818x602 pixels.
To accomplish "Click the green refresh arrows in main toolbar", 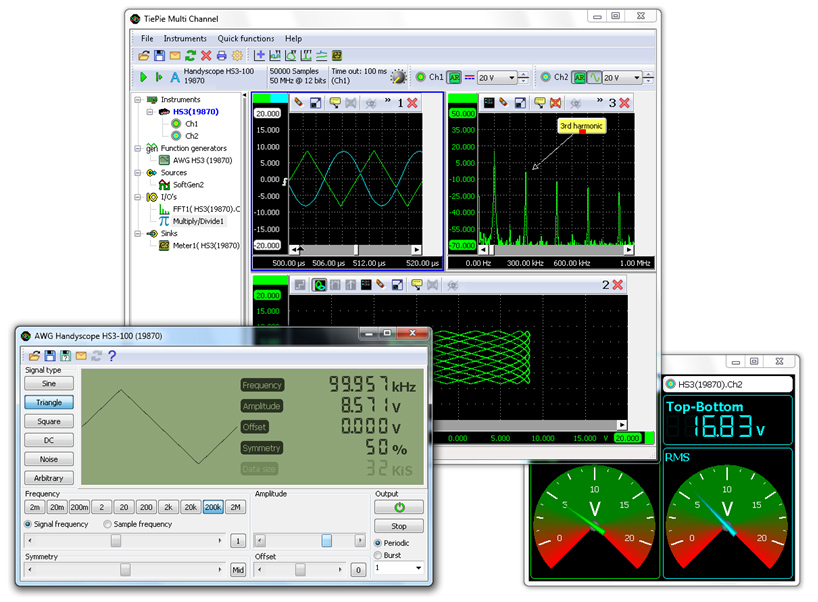I will 190,55.
